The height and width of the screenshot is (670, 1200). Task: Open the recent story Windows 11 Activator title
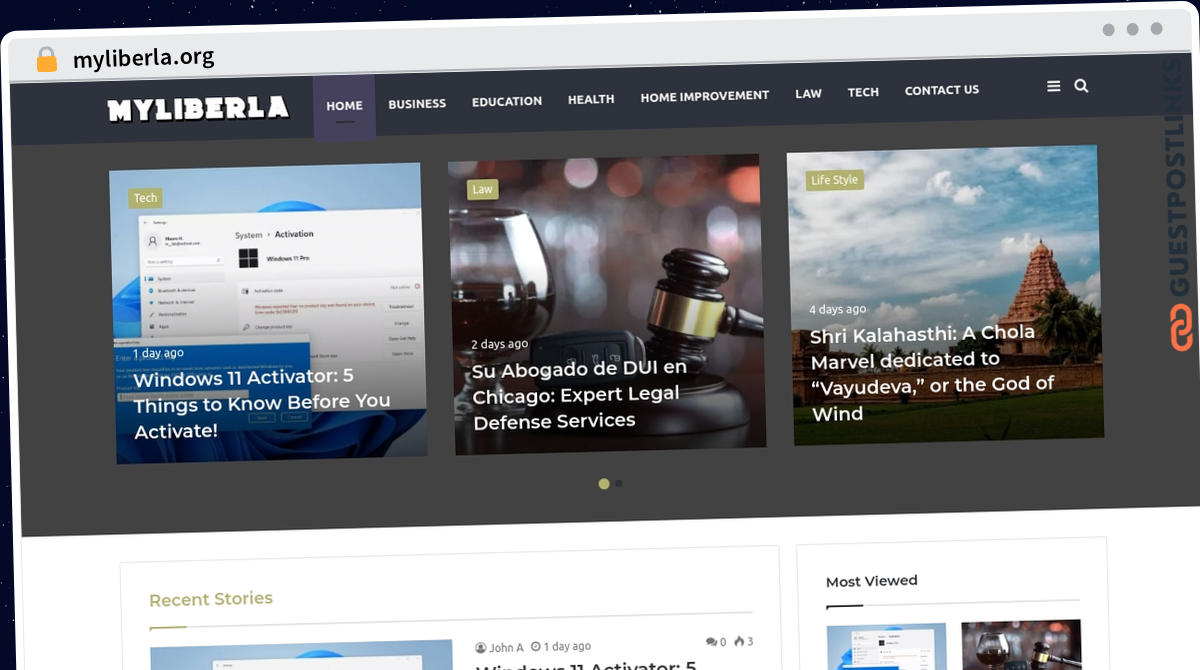pos(586,665)
